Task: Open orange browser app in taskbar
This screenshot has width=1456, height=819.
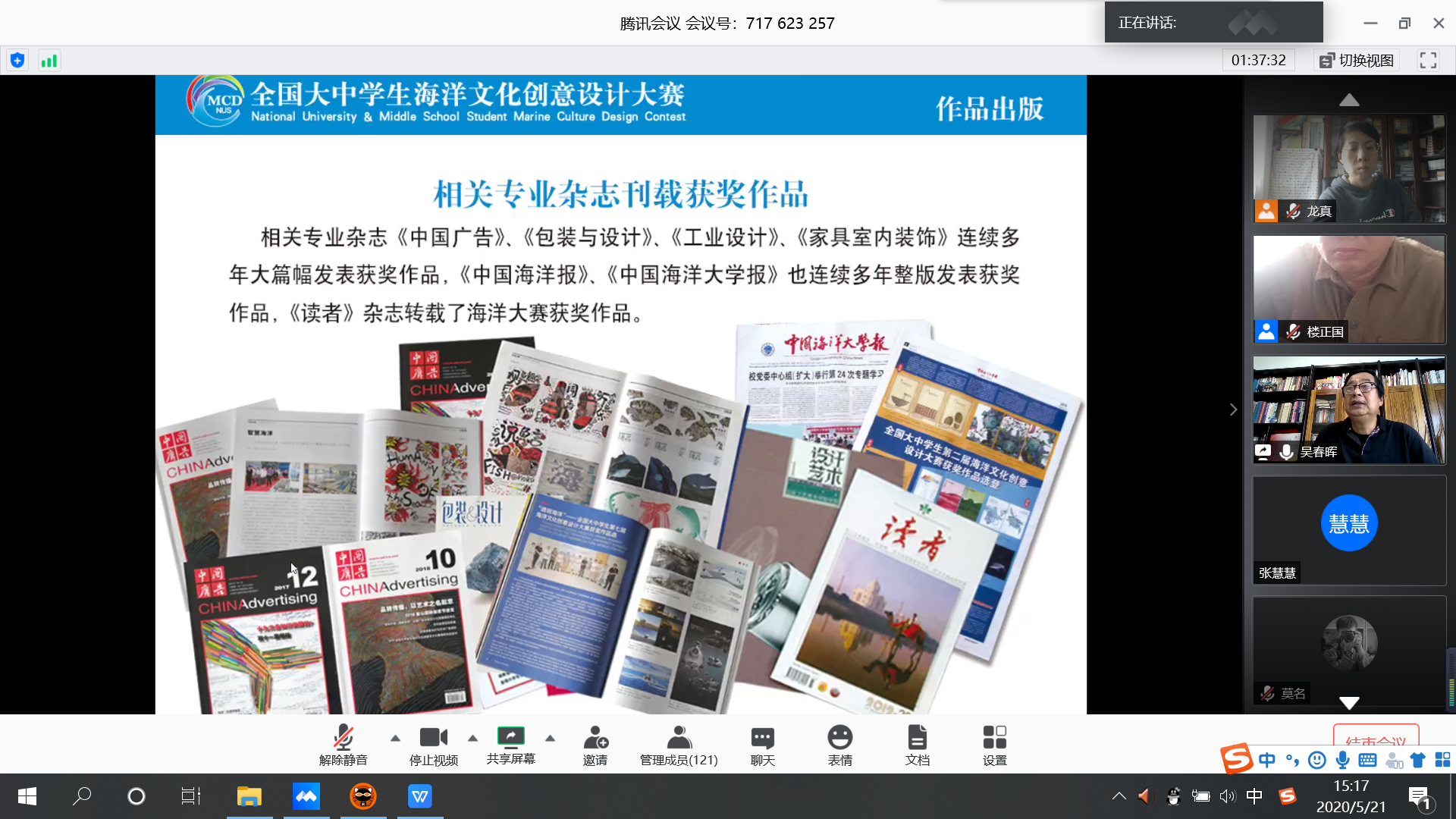Action: point(363,796)
